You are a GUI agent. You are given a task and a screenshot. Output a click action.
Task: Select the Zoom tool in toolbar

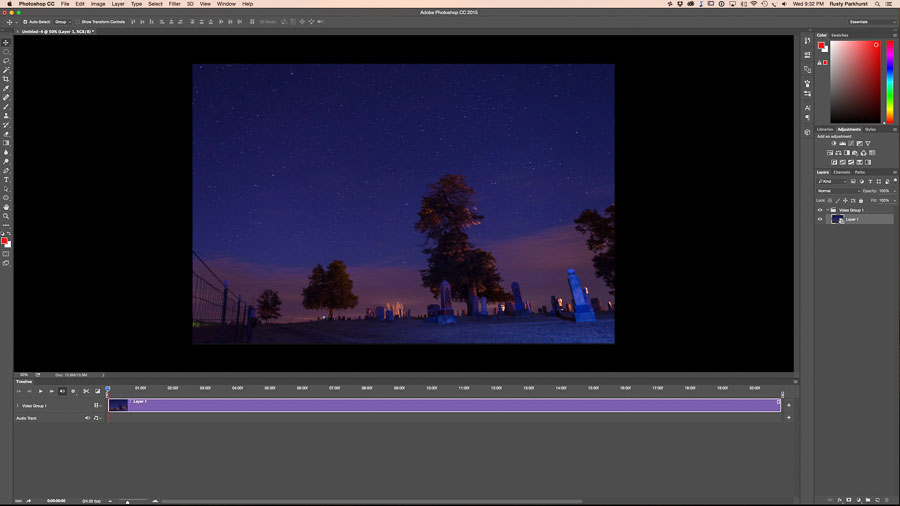coord(6,216)
